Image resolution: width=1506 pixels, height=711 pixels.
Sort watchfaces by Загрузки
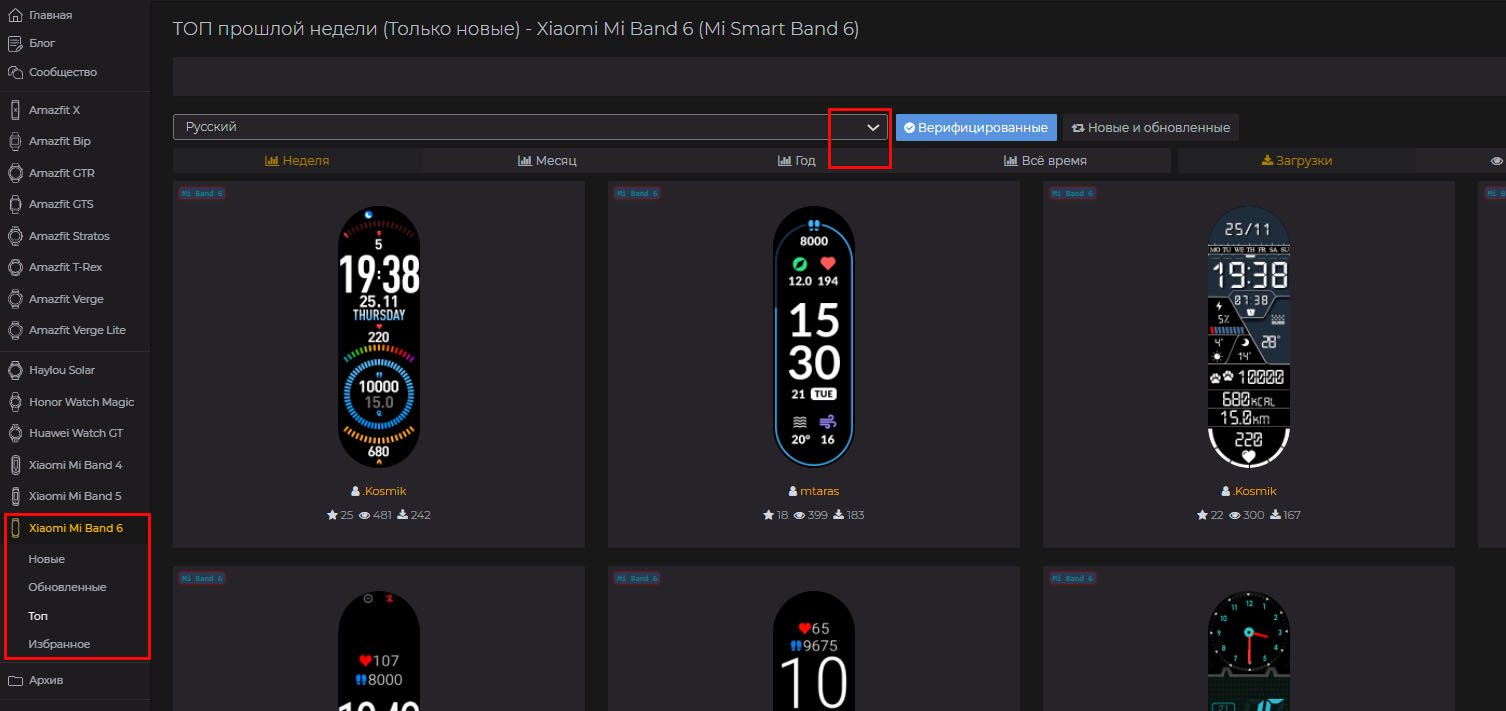point(1296,161)
